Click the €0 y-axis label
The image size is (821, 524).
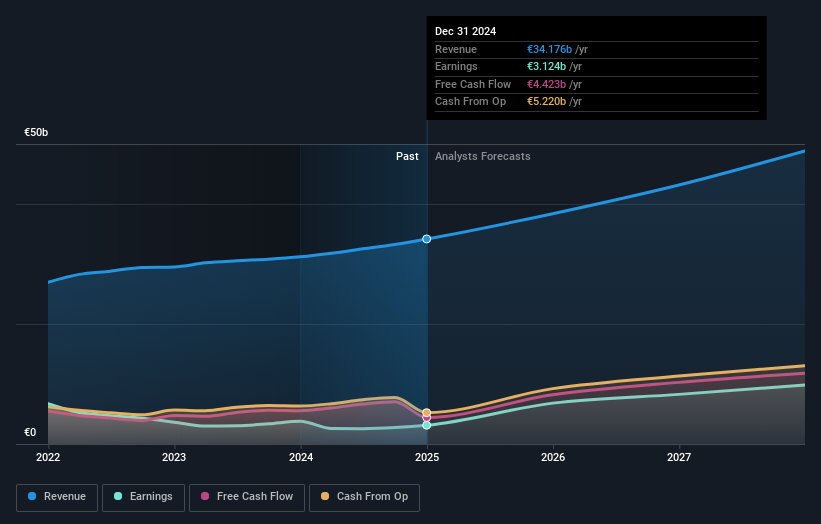(x=30, y=433)
